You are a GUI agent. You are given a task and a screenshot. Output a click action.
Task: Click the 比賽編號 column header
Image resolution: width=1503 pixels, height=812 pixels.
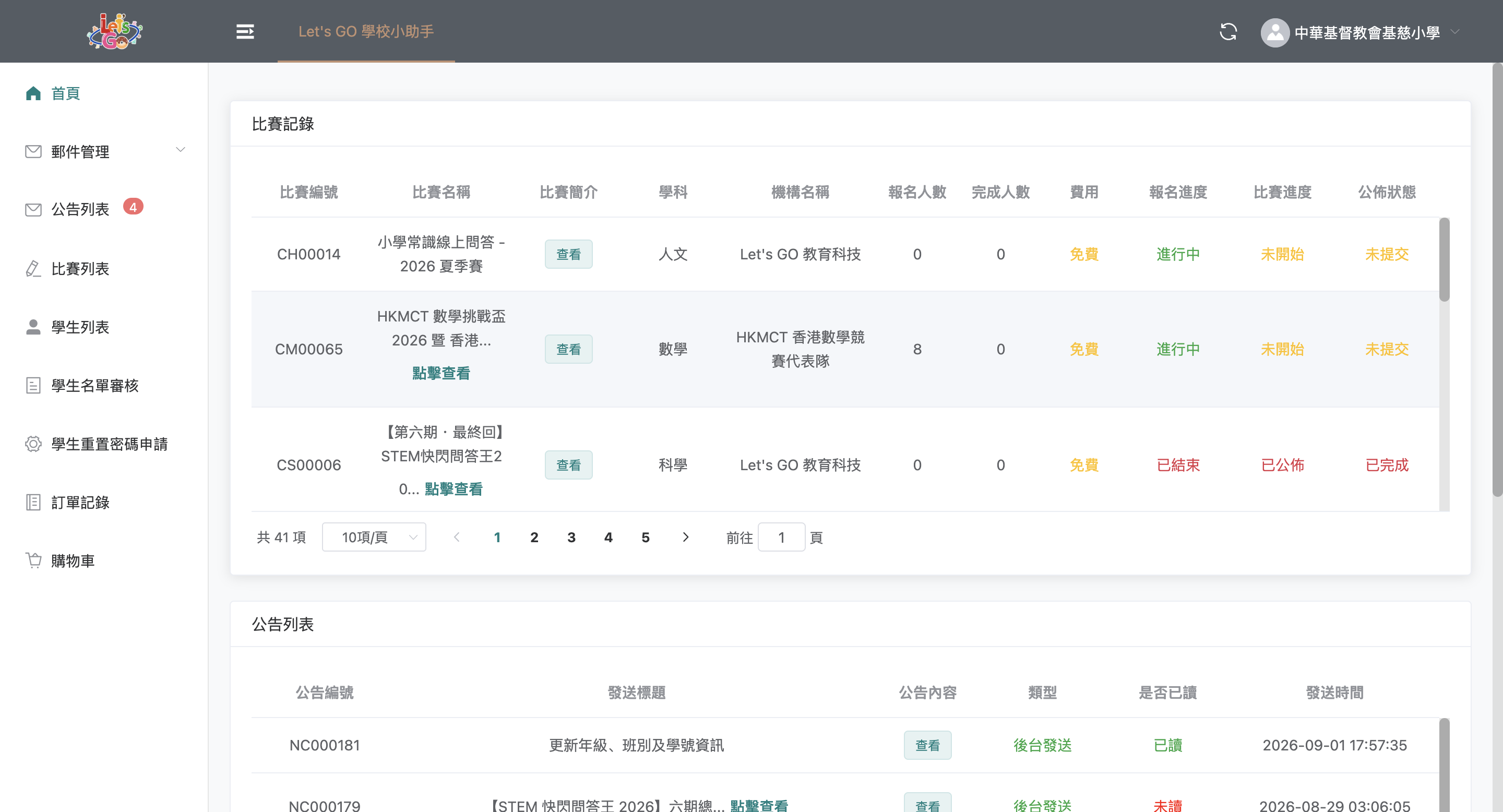point(308,192)
